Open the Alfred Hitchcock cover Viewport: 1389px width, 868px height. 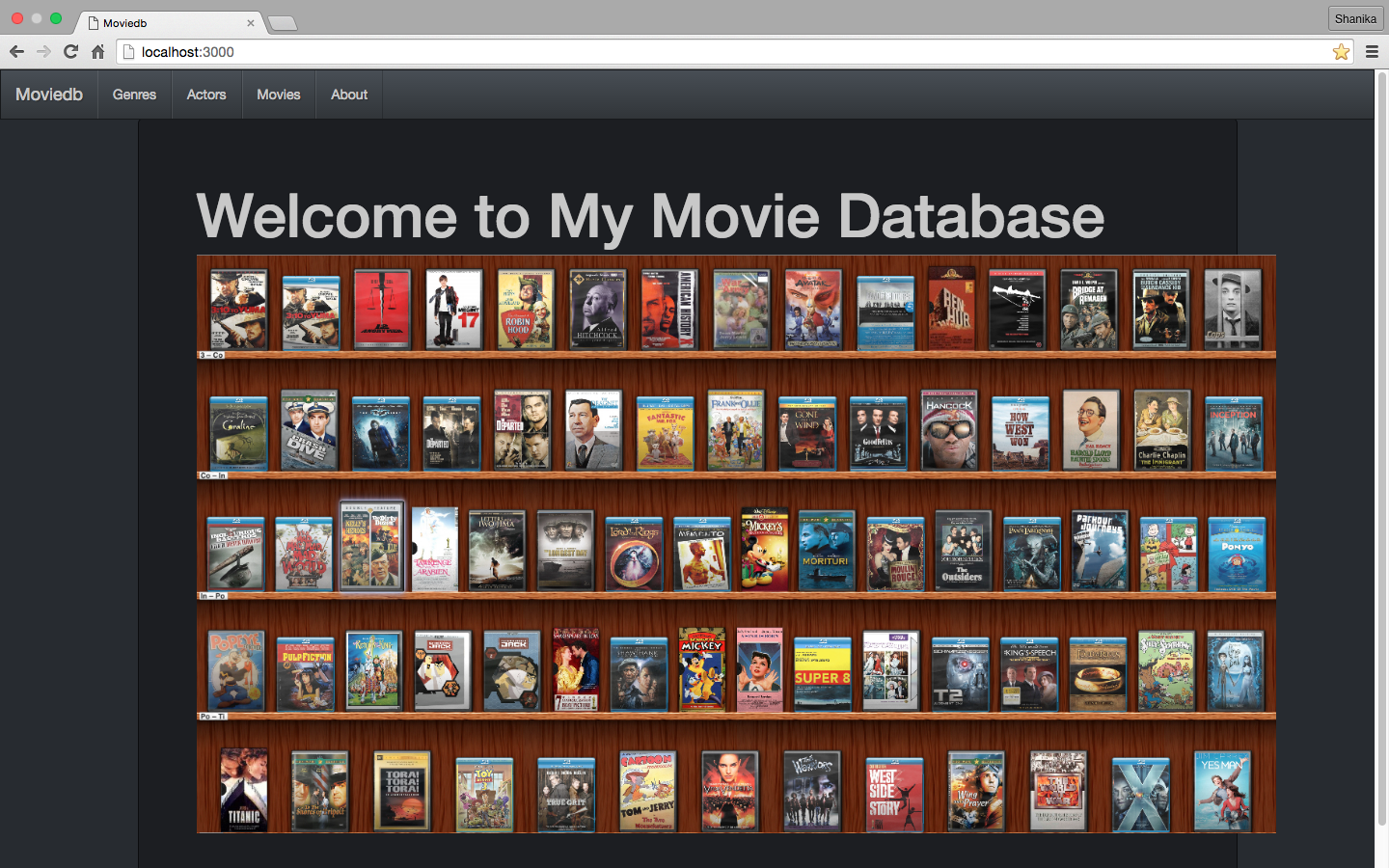point(598,310)
